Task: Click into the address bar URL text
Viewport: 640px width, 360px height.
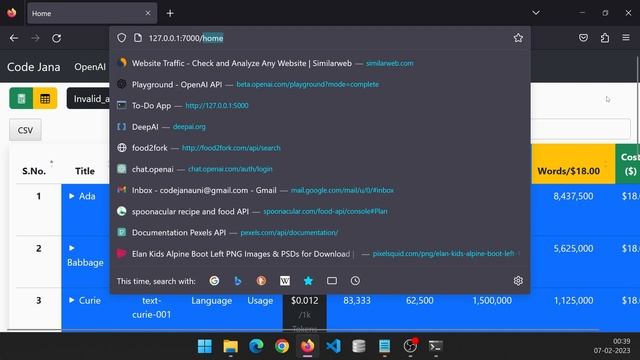Action: coord(186,38)
